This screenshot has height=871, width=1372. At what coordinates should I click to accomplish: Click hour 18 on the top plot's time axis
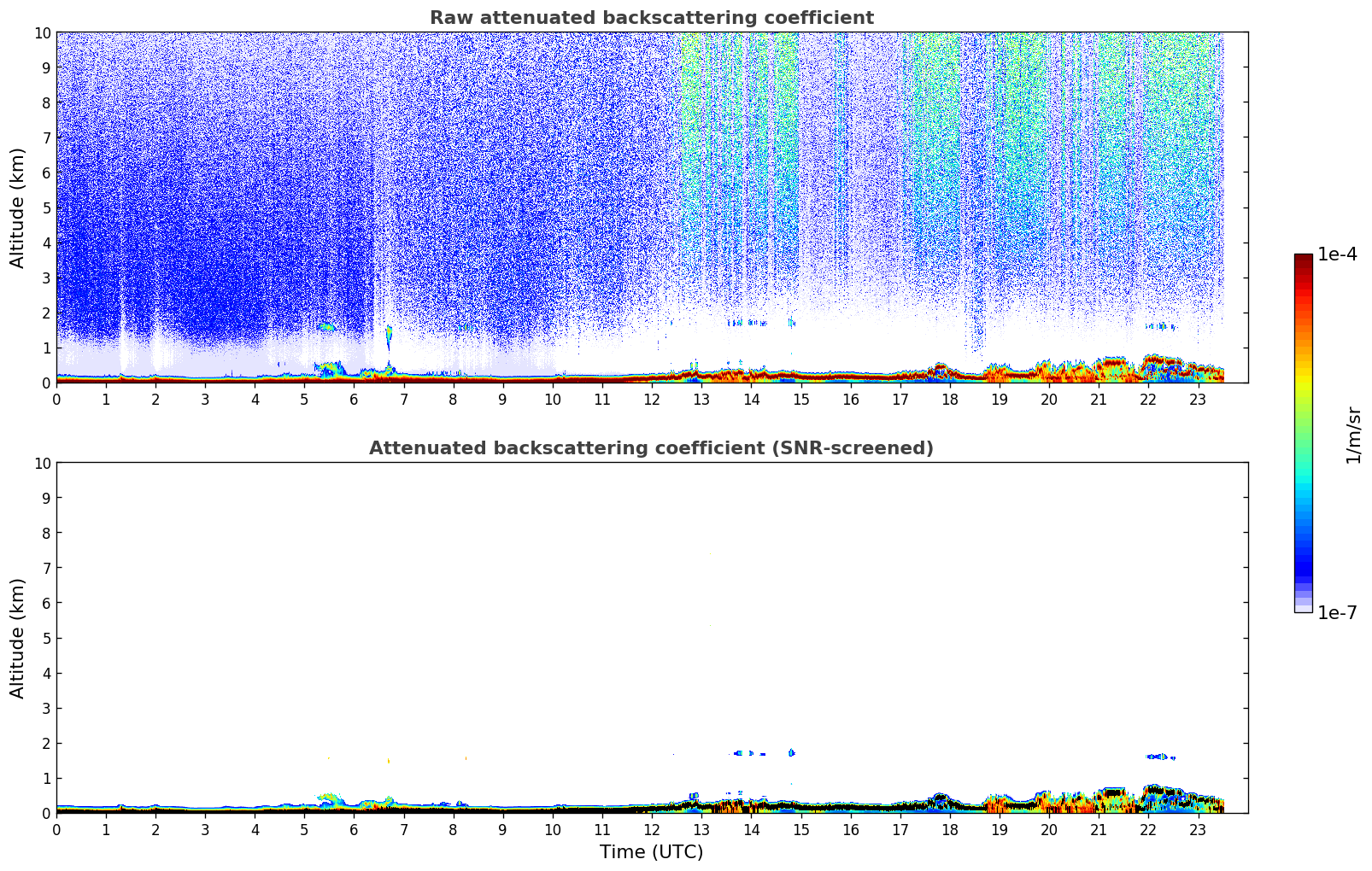950,398
